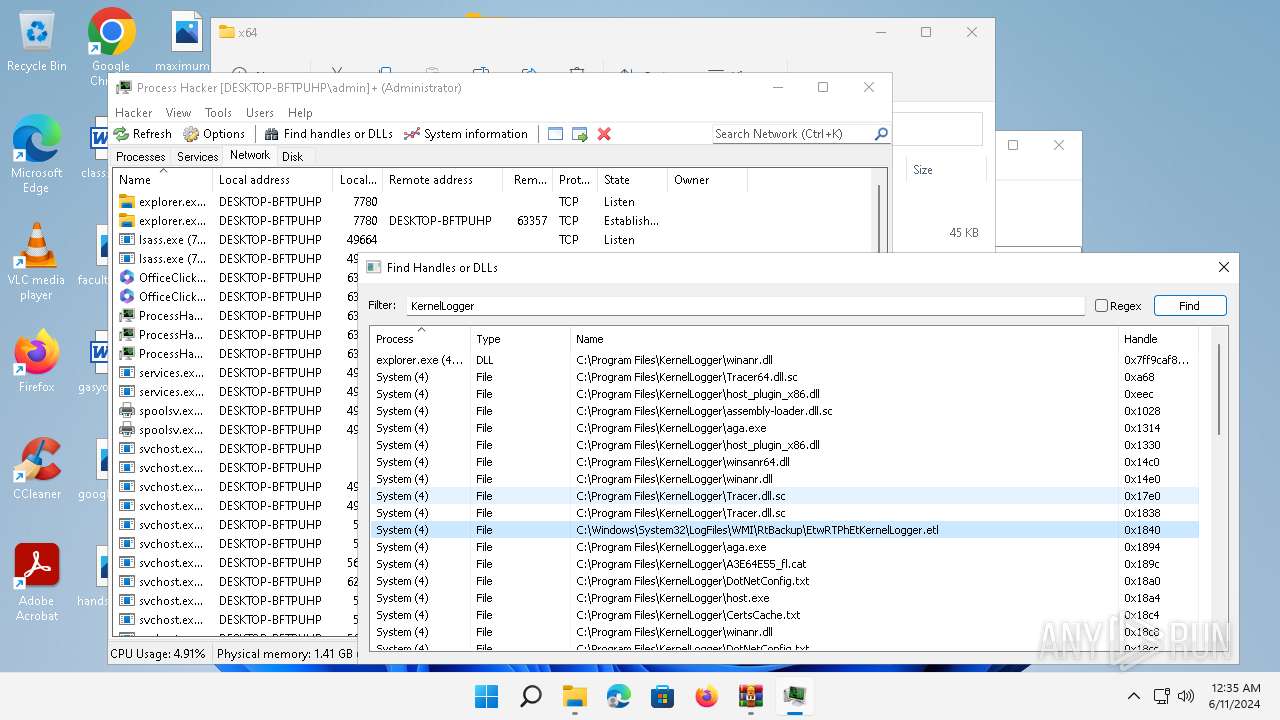
Task: Open Find handles or DLLs tool
Action: point(328,134)
